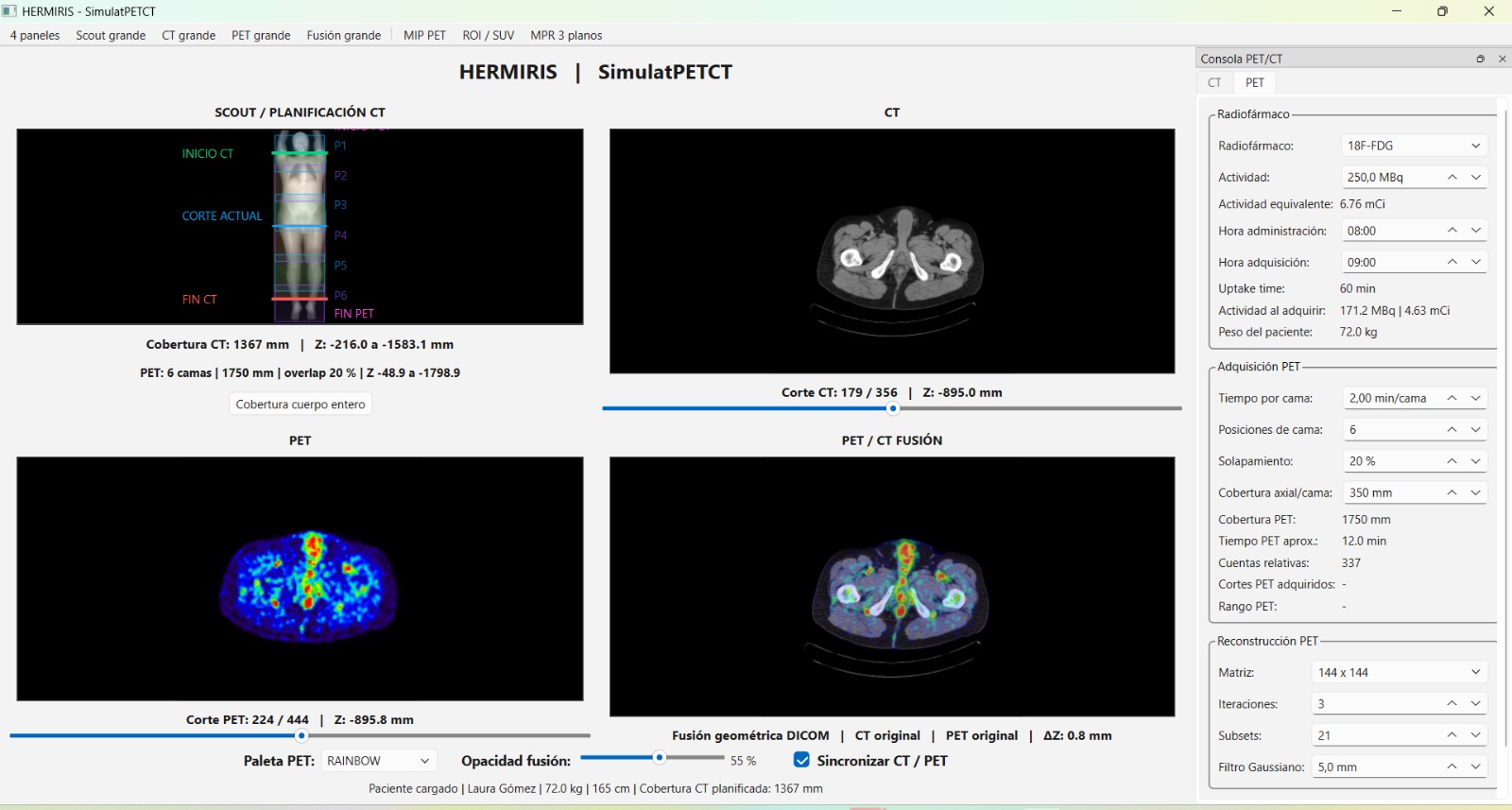The width and height of the screenshot is (1512, 810).
Task: Increase Filtro Gaussiano value
Action: (x=1452, y=767)
